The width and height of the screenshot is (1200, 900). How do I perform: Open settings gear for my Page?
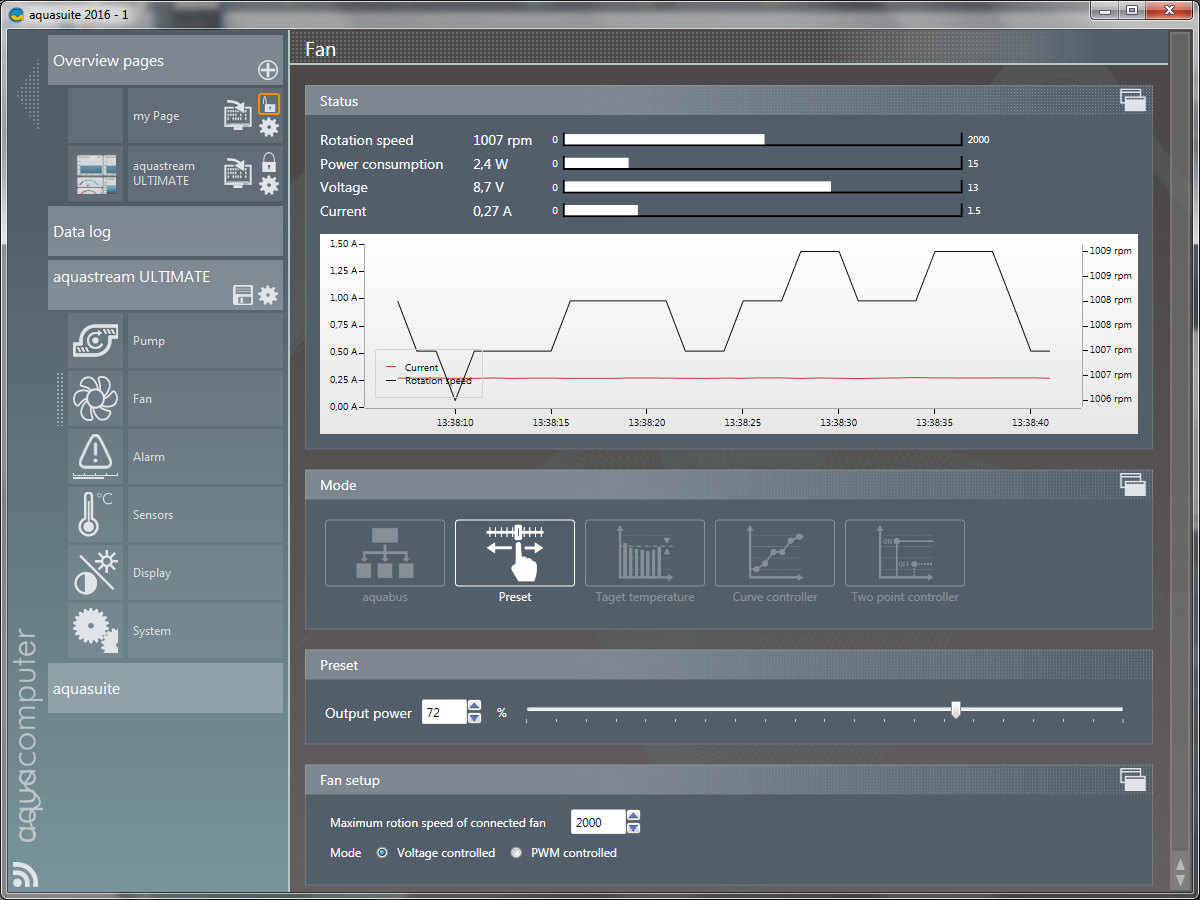click(269, 127)
